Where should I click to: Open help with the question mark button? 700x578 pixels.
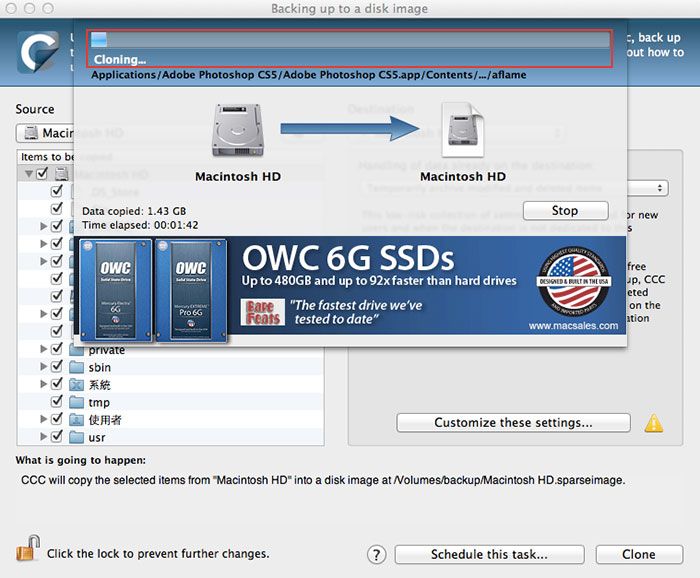376,555
